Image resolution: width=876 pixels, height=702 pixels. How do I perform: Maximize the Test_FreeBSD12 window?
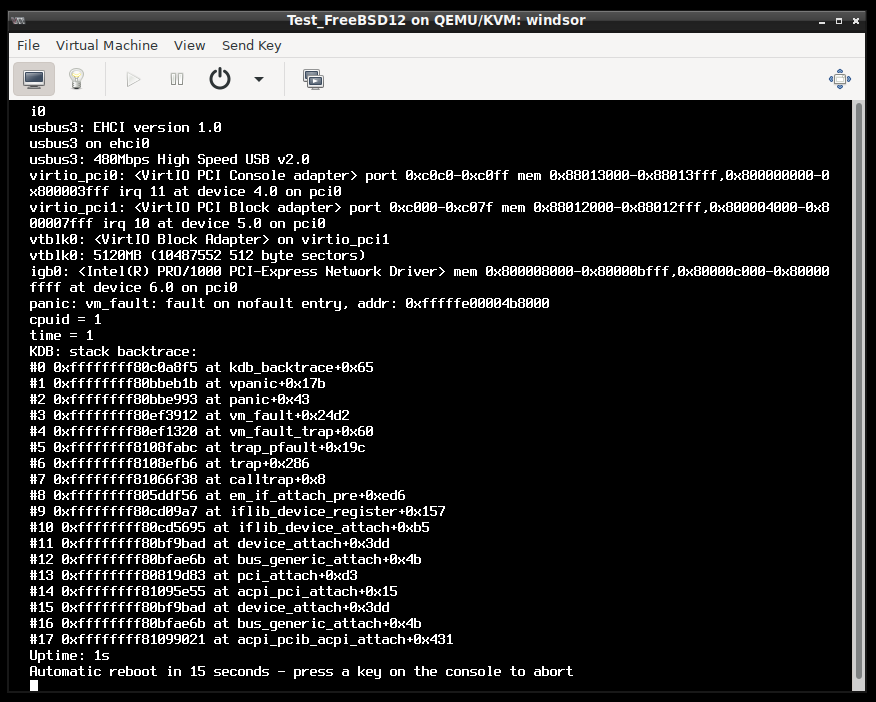(x=839, y=21)
